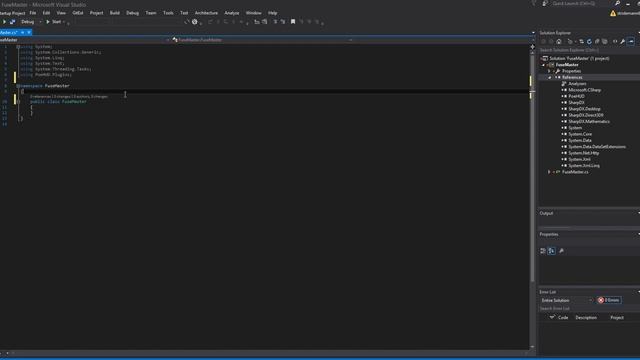Close the FuseMaster.cs editor tab
The image size is (640, 360).
coord(29,32)
